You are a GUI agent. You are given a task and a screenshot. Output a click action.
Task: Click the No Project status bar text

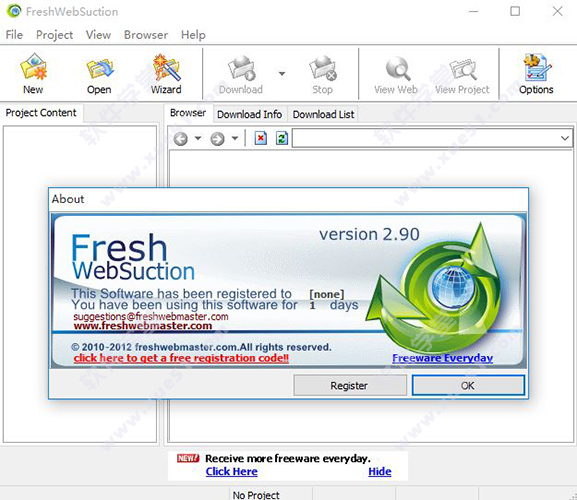[x=256, y=495]
